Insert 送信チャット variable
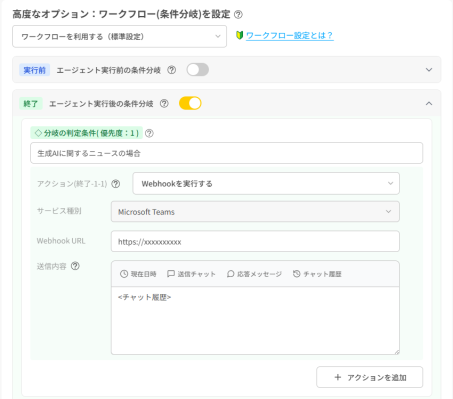 point(191,274)
